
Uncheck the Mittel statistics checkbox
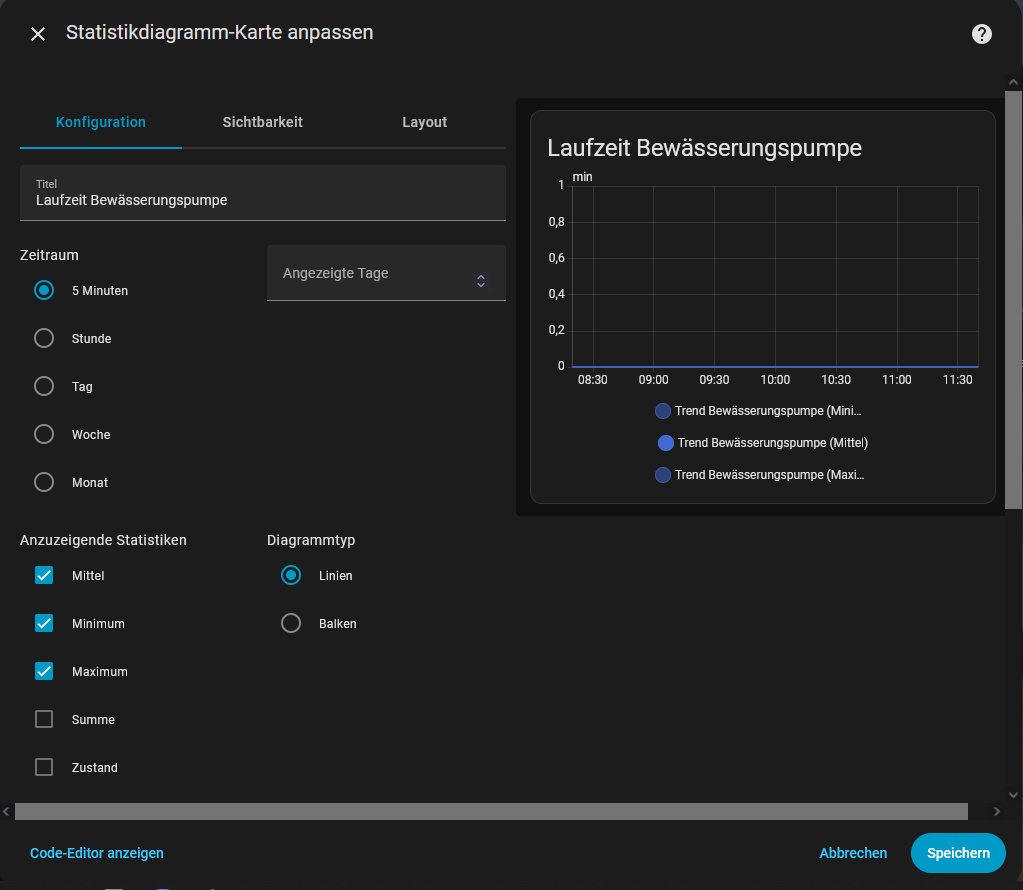point(44,576)
